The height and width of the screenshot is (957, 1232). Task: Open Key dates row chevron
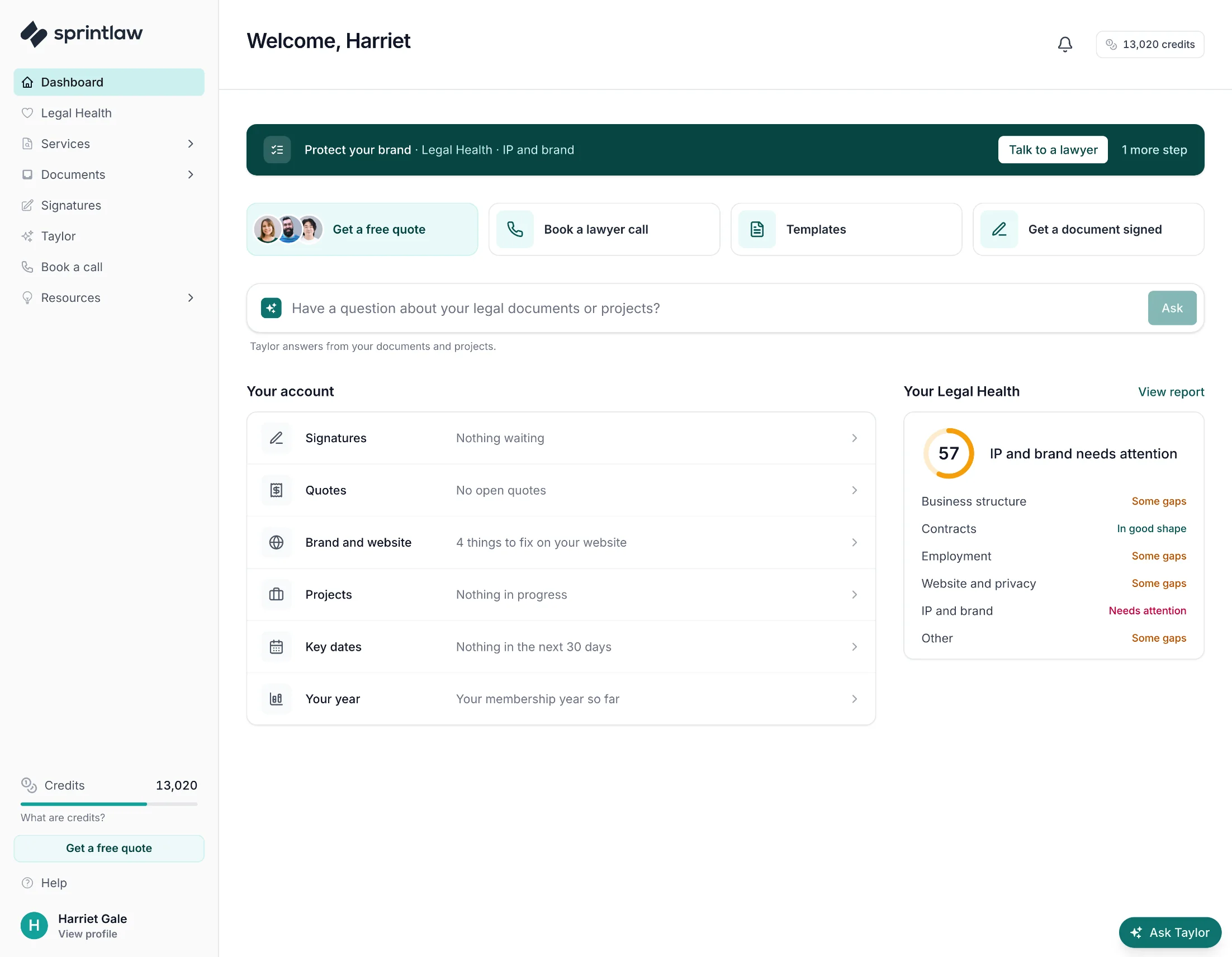[x=854, y=647]
